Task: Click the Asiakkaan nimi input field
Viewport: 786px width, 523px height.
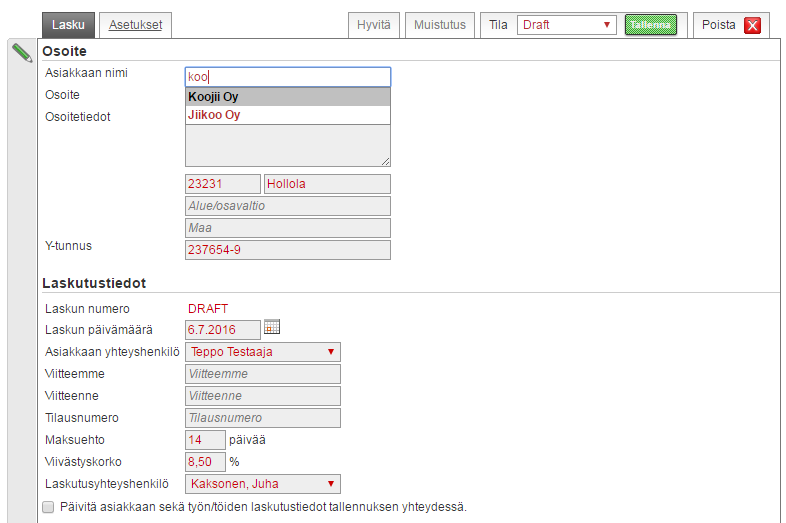Action: [287, 77]
